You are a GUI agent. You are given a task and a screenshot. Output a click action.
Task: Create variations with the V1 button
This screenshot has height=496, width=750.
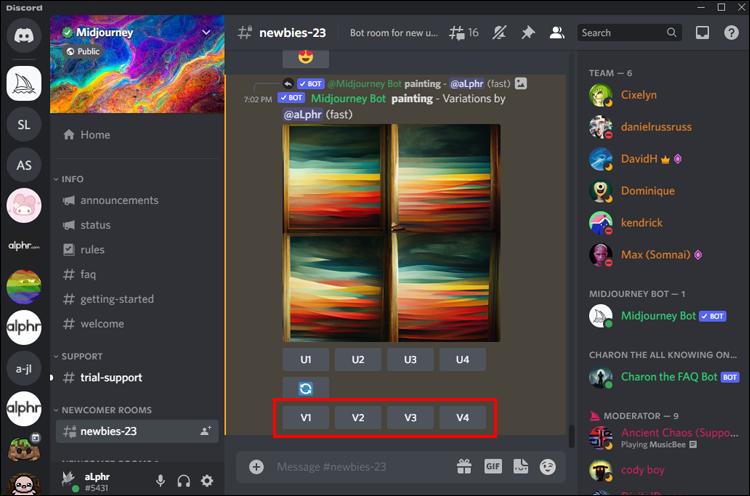coord(306,418)
